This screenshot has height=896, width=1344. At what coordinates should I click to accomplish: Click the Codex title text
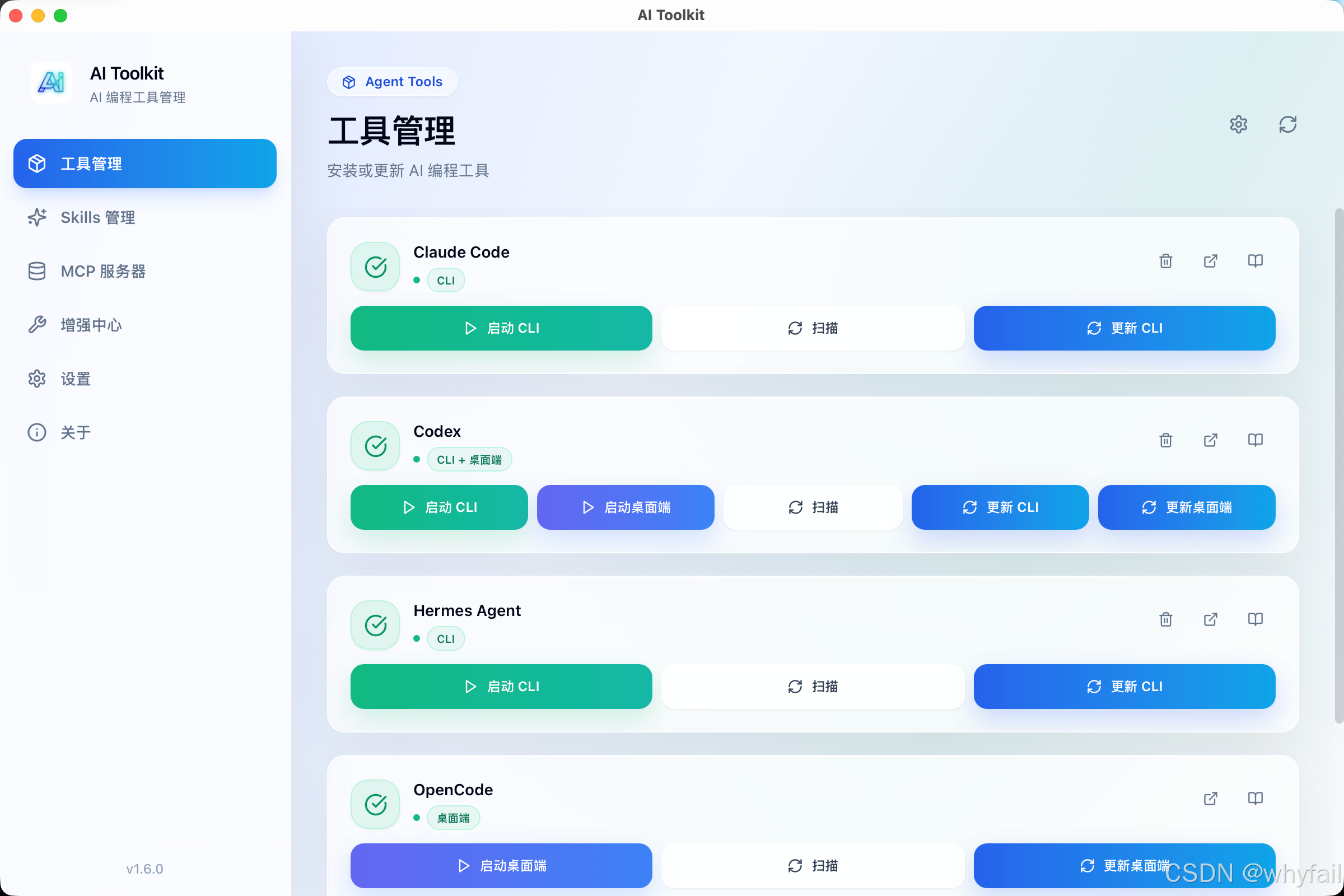pos(437,431)
